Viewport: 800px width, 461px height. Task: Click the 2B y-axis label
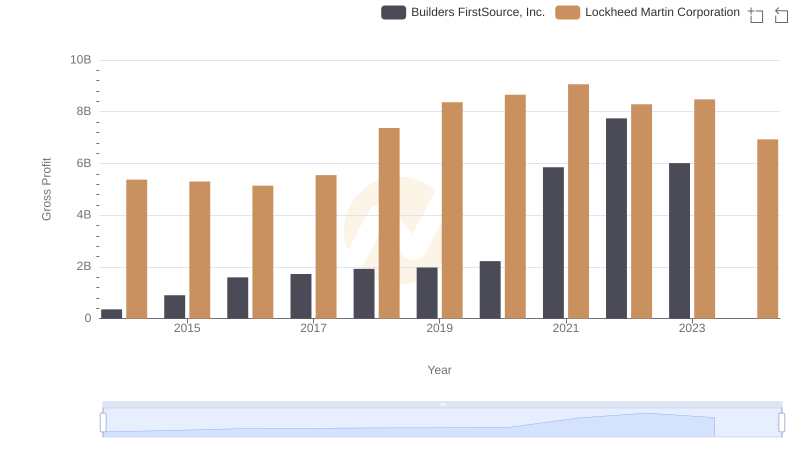pyautogui.click(x=84, y=266)
